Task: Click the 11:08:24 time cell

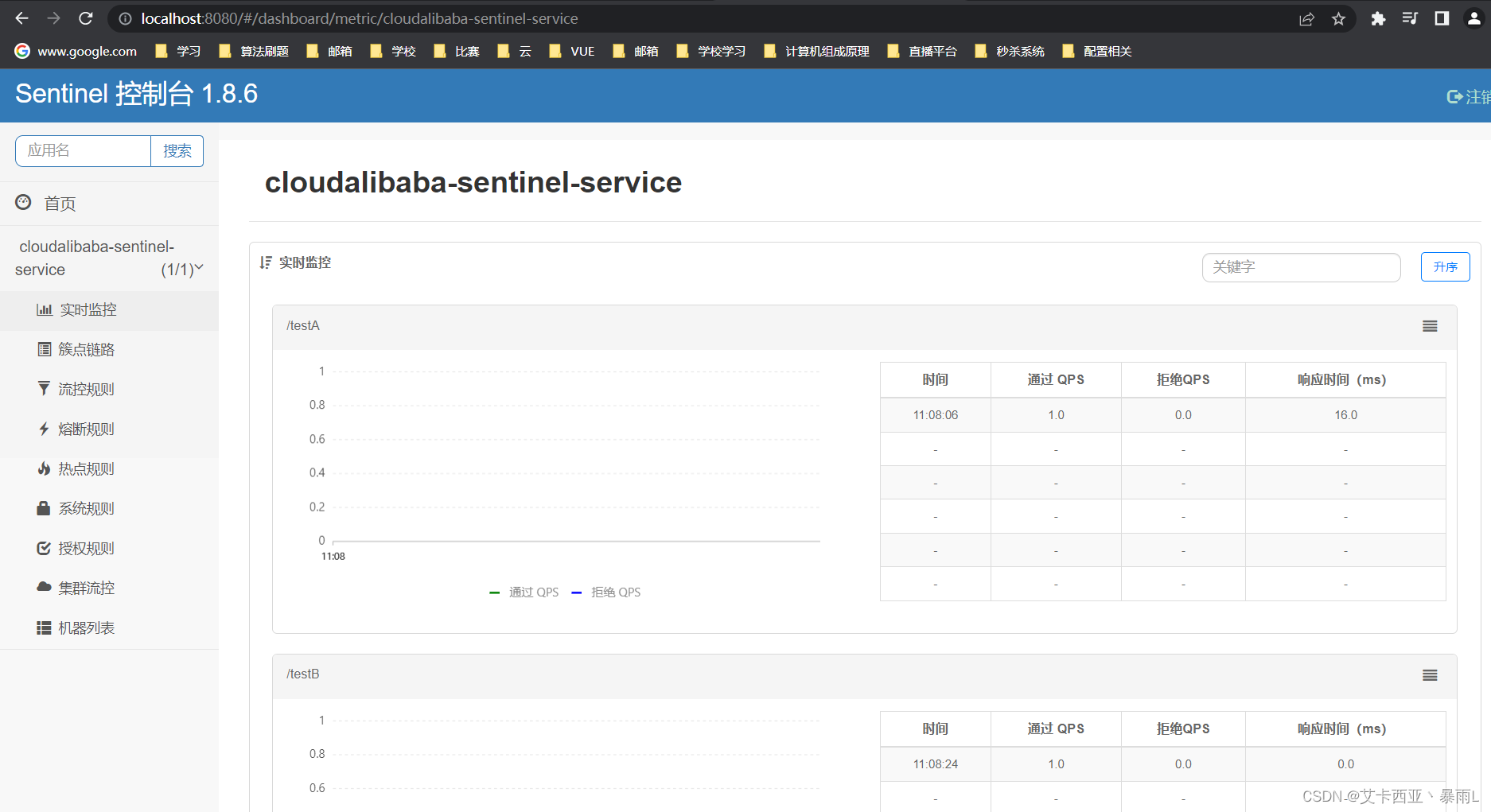Action: (936, 764)
